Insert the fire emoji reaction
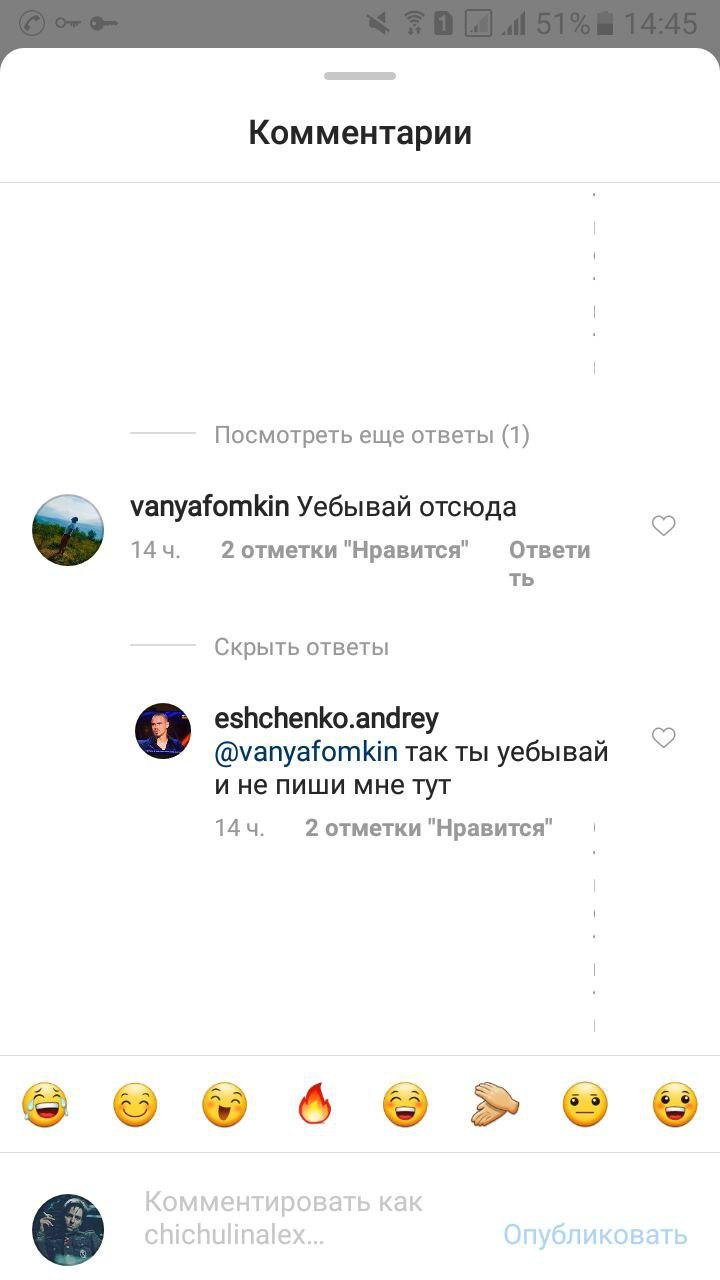The image size is (720, 1280). [x=315, y=1105]
